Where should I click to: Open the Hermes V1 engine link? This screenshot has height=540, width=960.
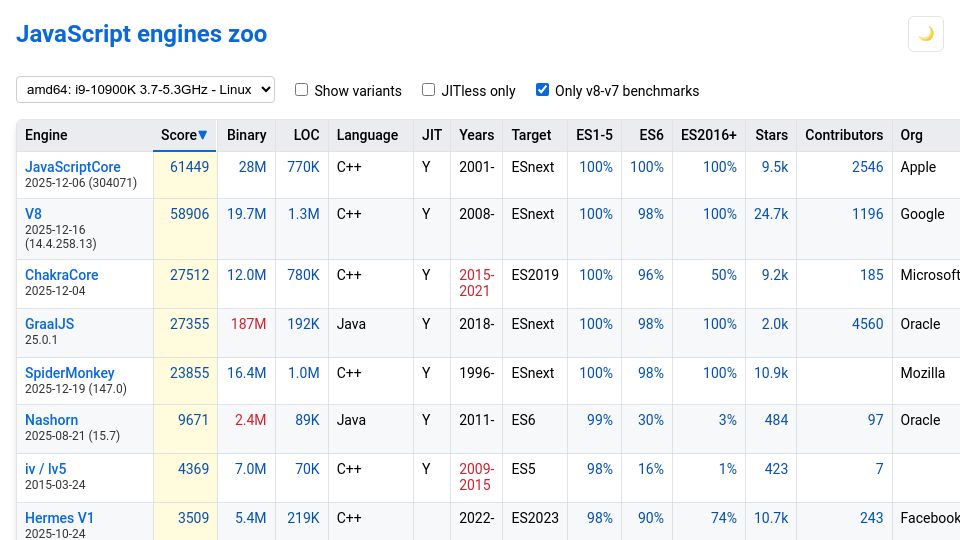(59, 519)
